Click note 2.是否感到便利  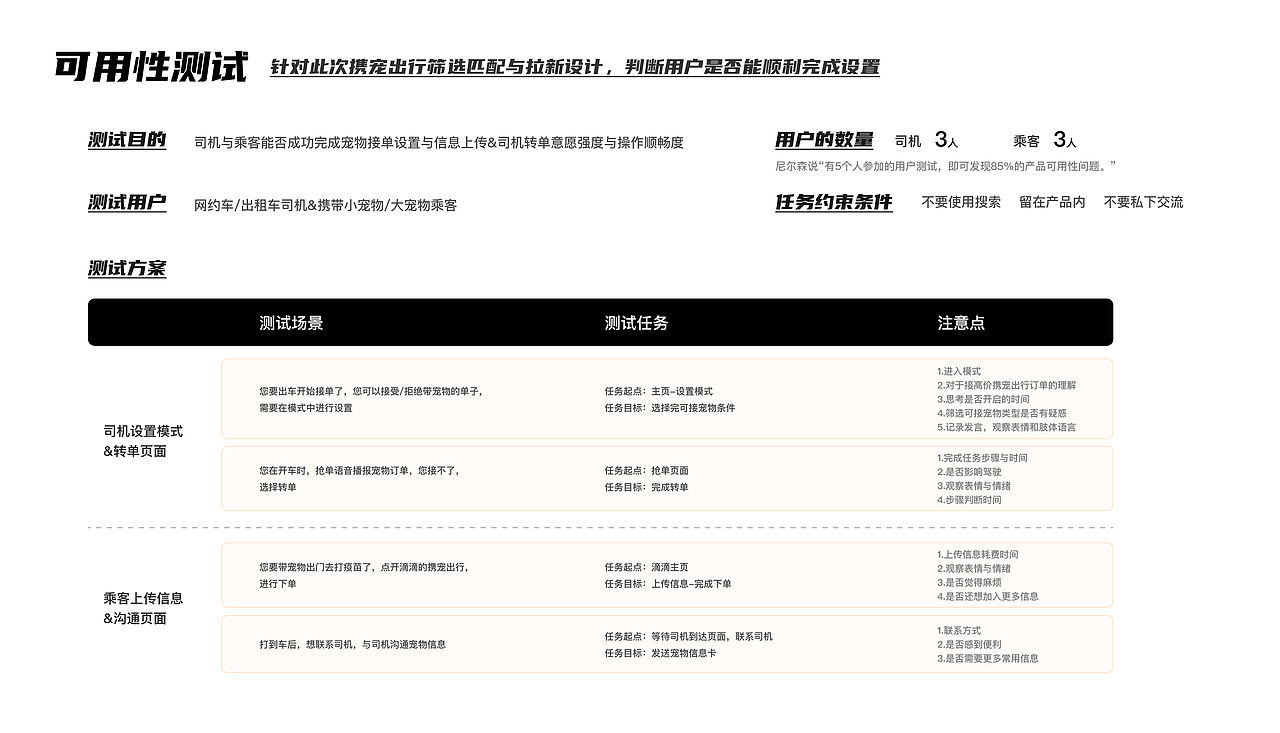coord(969,644)
